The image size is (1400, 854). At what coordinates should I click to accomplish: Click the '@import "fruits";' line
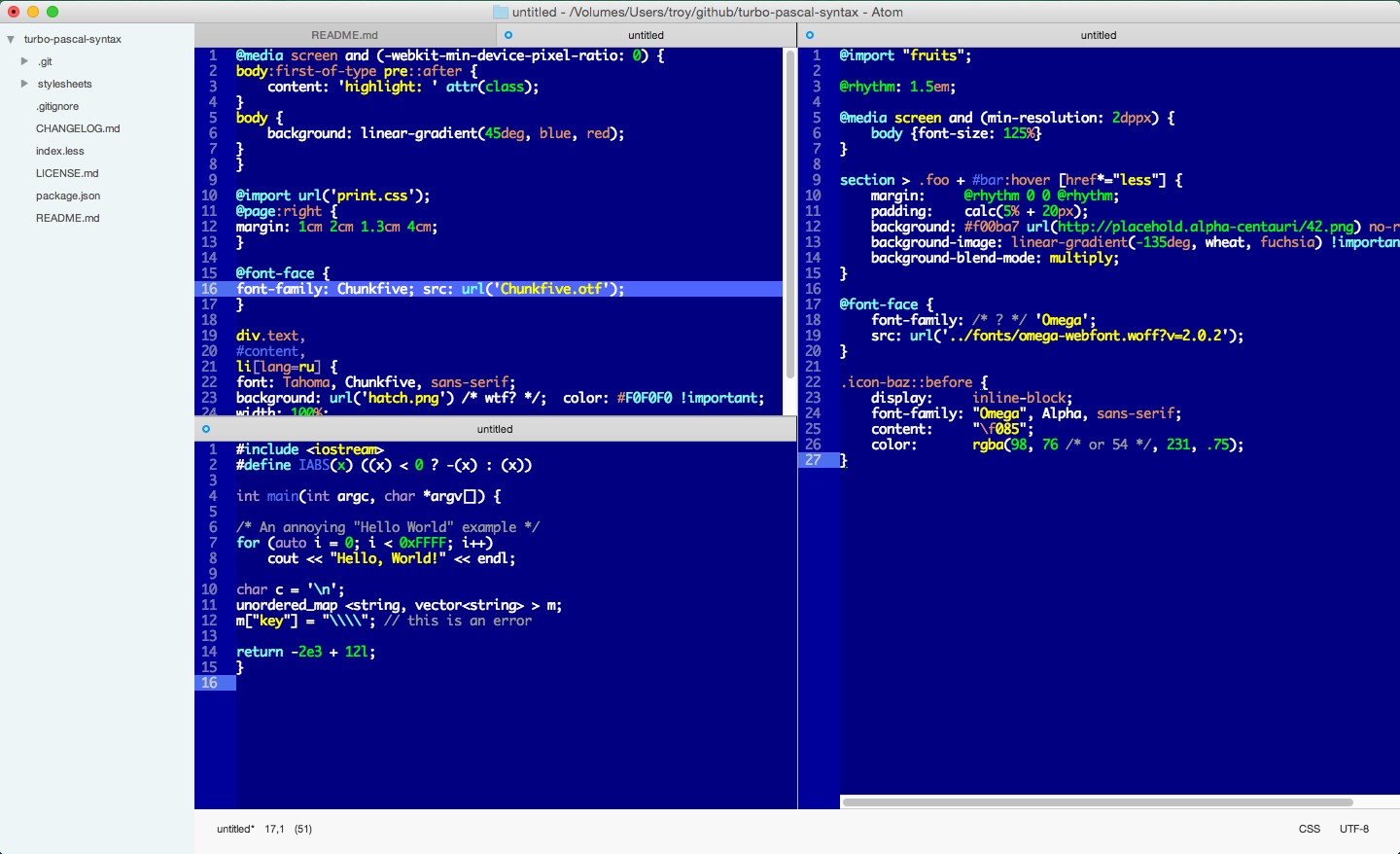point(905,55)
